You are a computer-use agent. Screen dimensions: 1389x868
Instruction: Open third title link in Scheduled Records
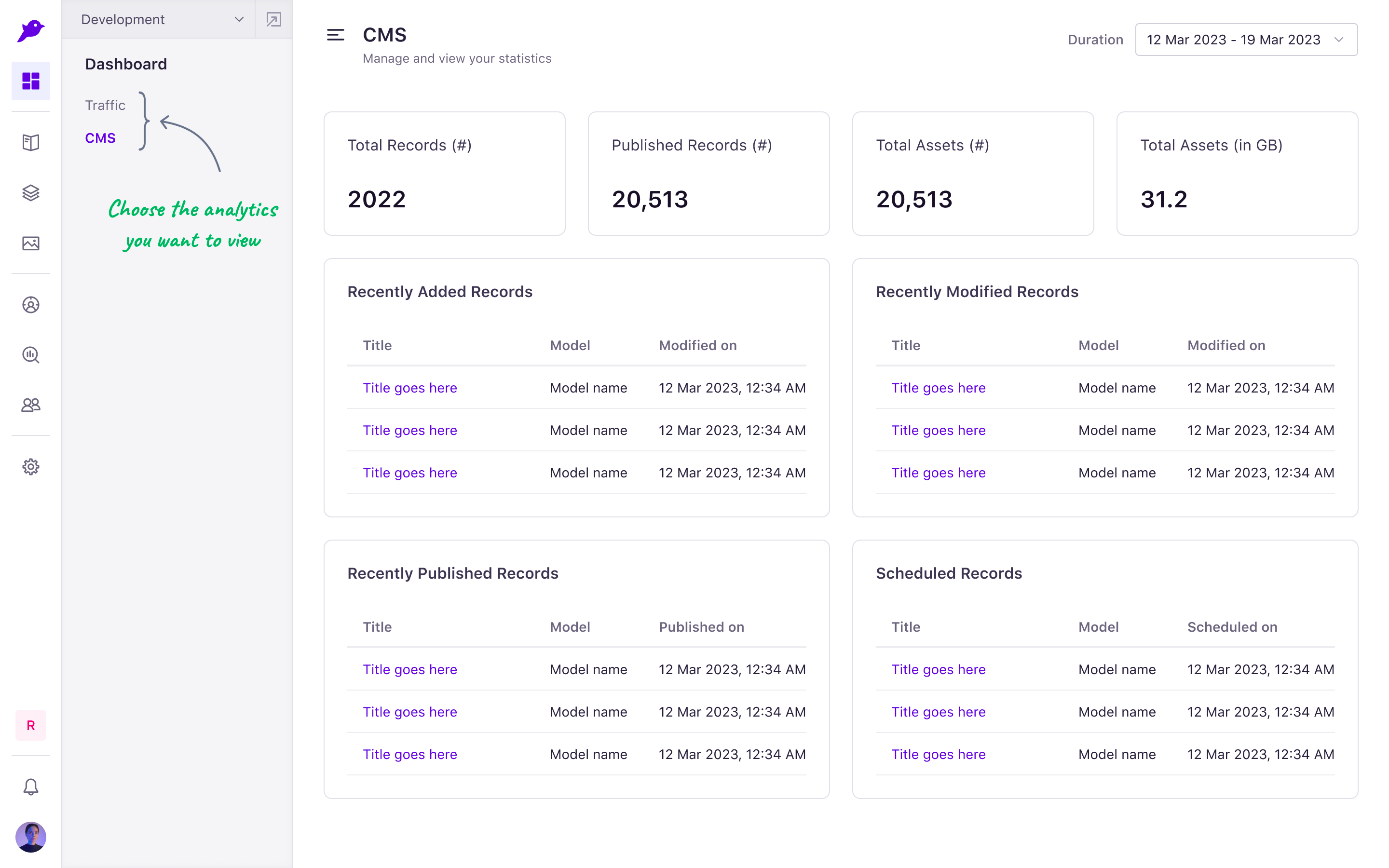939,754
